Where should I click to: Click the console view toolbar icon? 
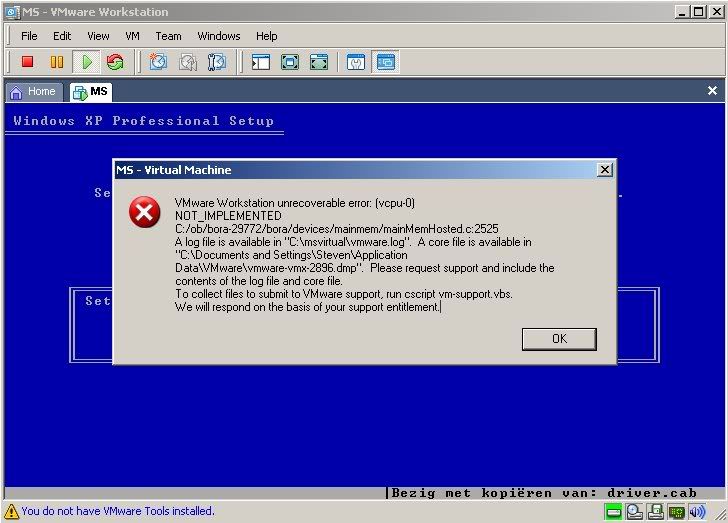pos(385,62)
